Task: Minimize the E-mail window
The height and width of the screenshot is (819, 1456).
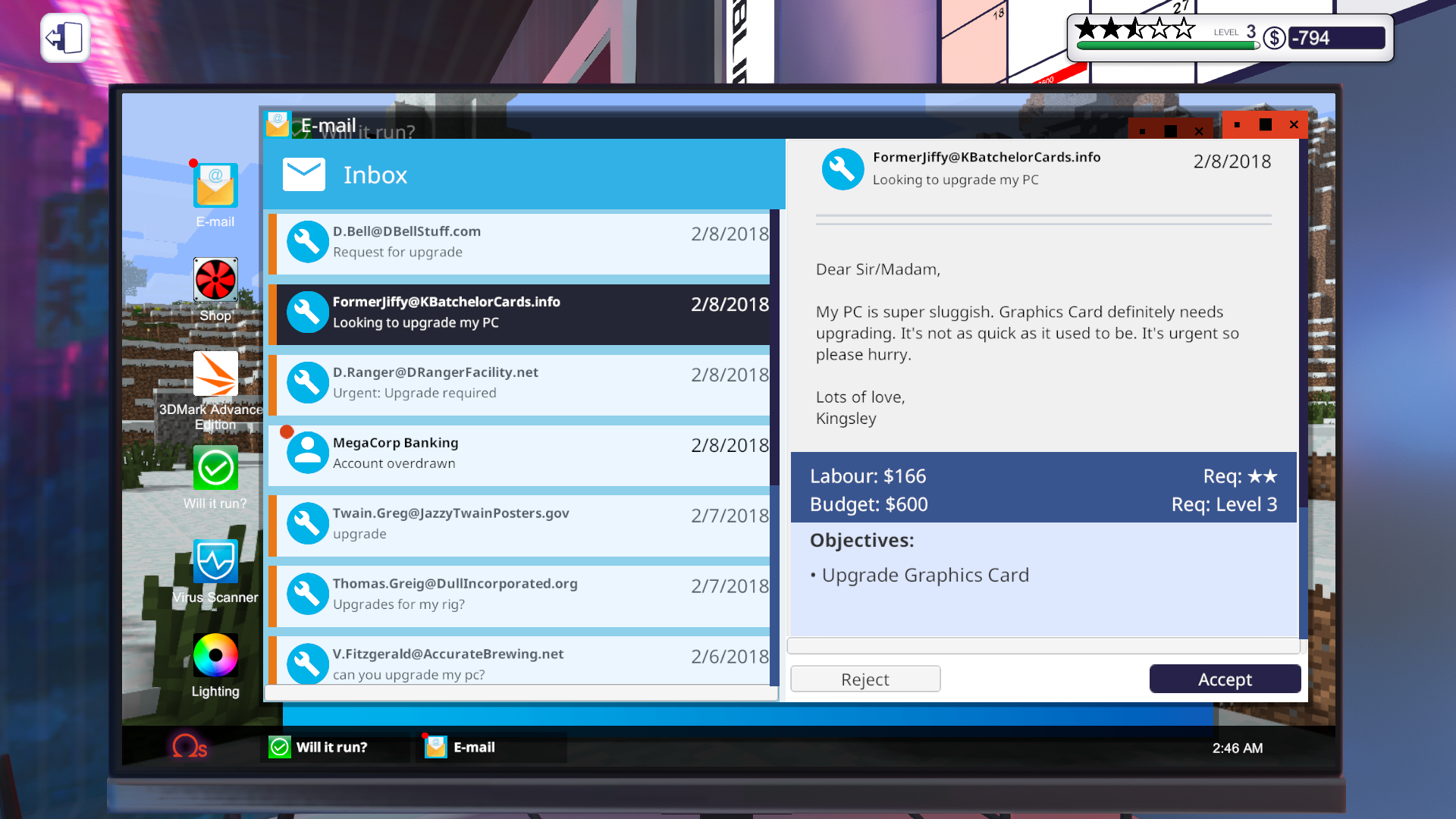Action: 1237,124
